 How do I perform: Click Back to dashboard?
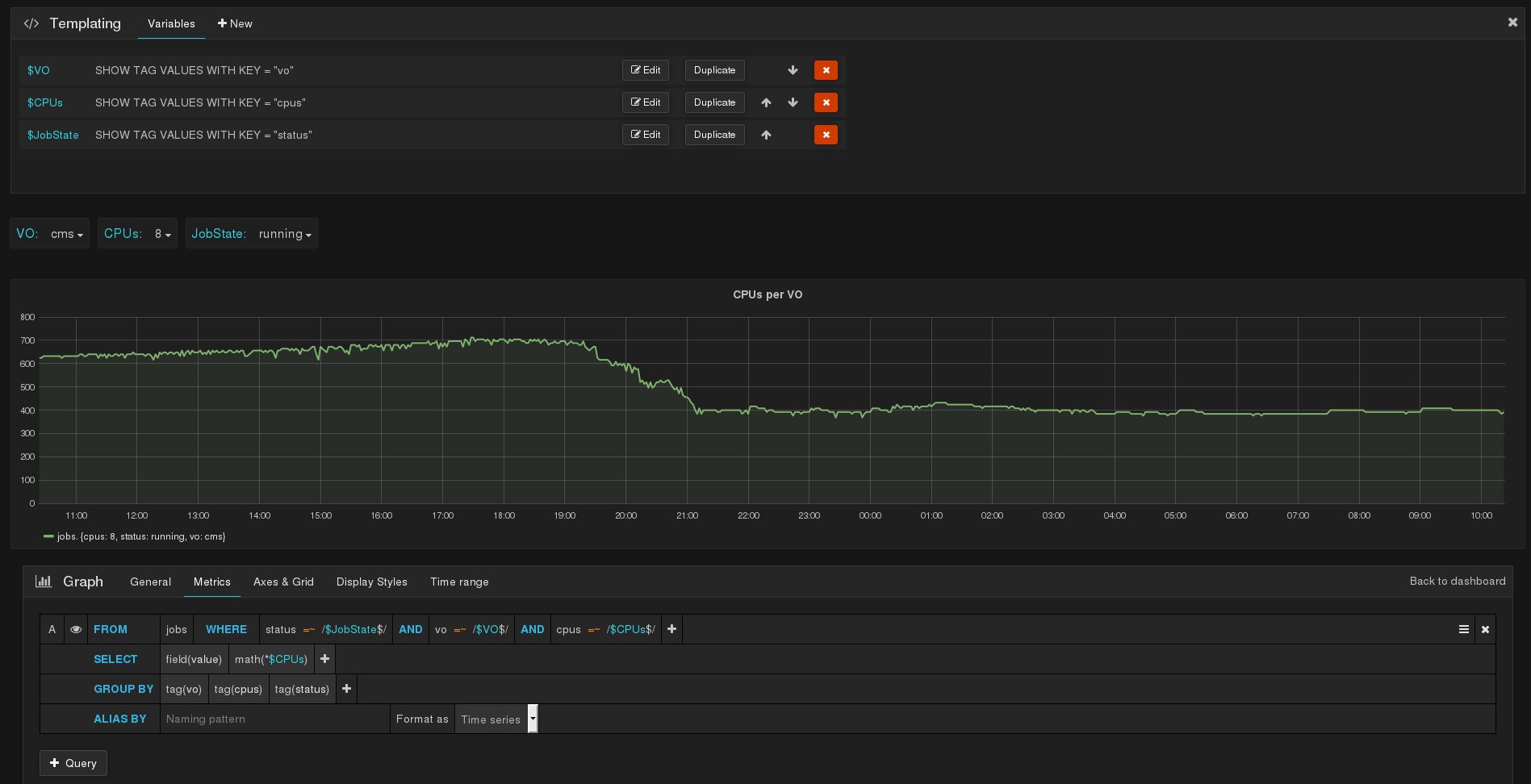(x=1457, y=581)
